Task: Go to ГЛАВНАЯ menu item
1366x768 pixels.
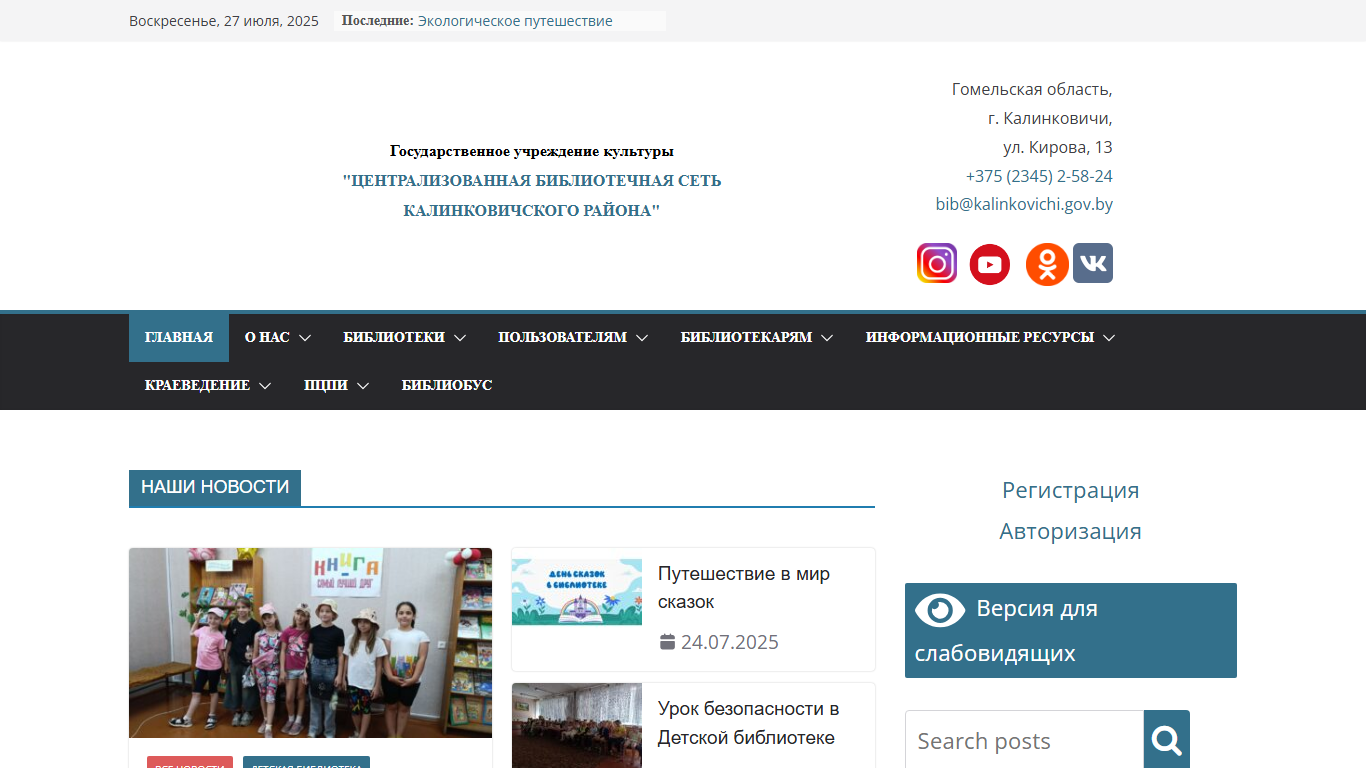Action: coord(179,338)
